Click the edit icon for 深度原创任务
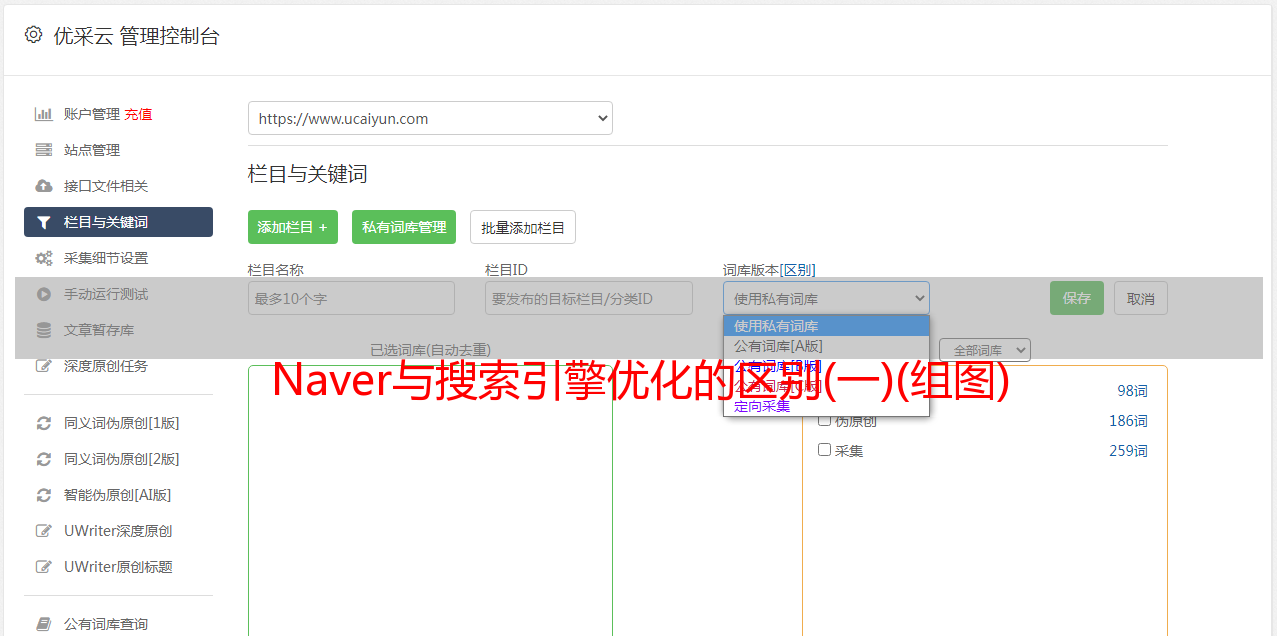Image resolution: width=1277 pixels, height=636 pixels. pos(43,366)
